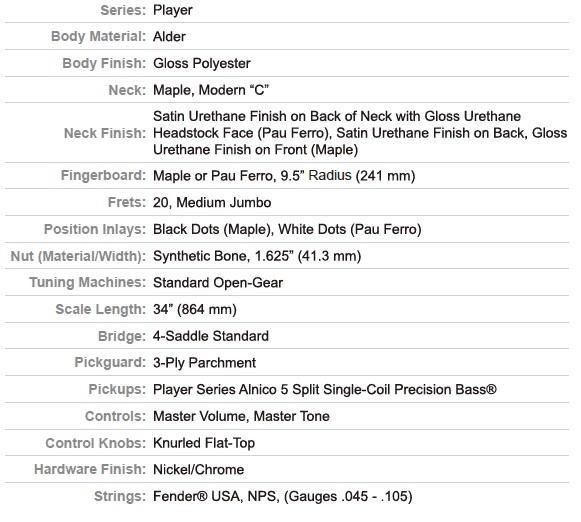581x522 pixels.
Task: Click the Standard Open-Gear tuning machines text
Action: tap(218, 283)
